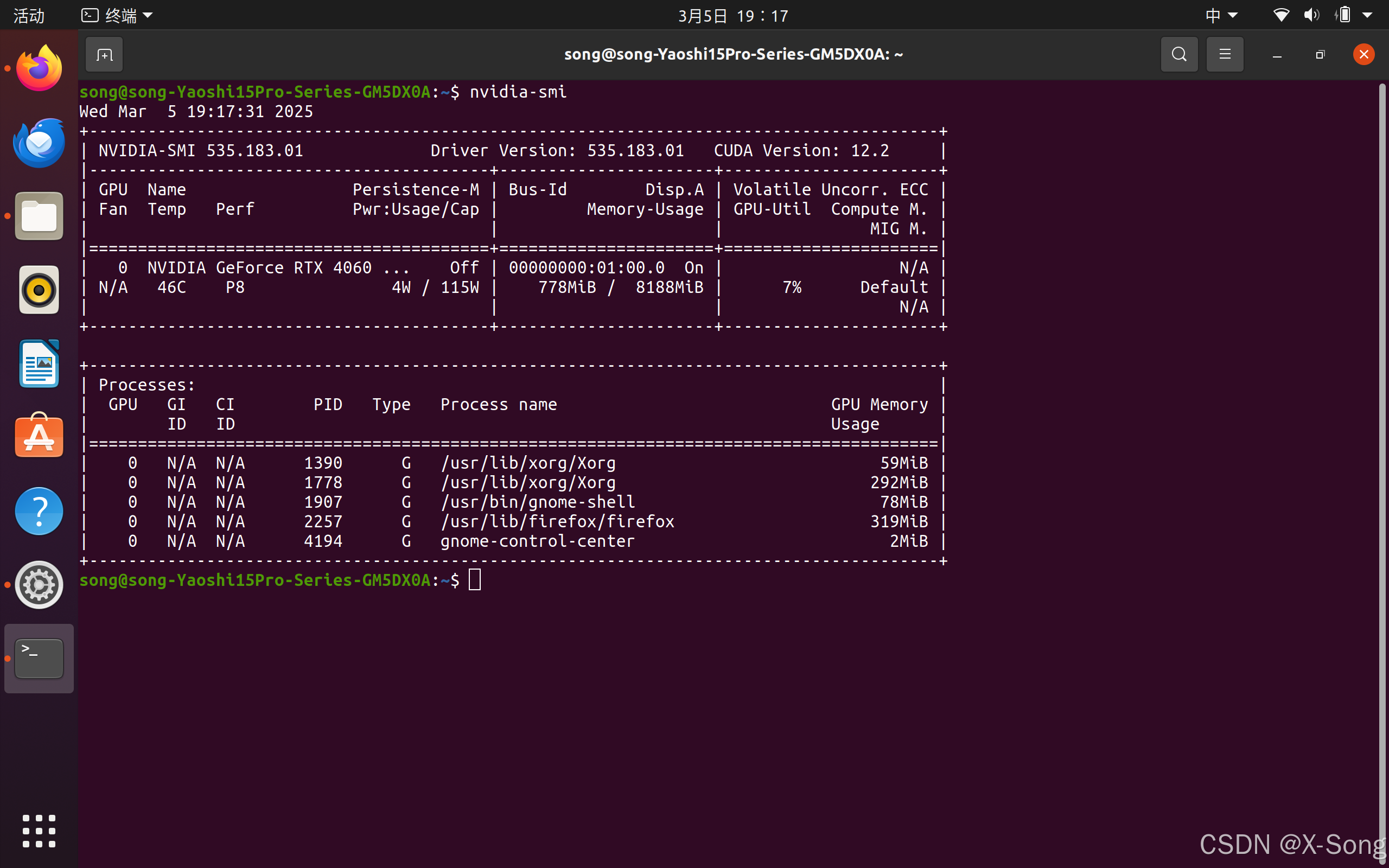This screenshot has width=1389, height=868.
Task: Minimize the terminal window
Action: coord(1277,55)
